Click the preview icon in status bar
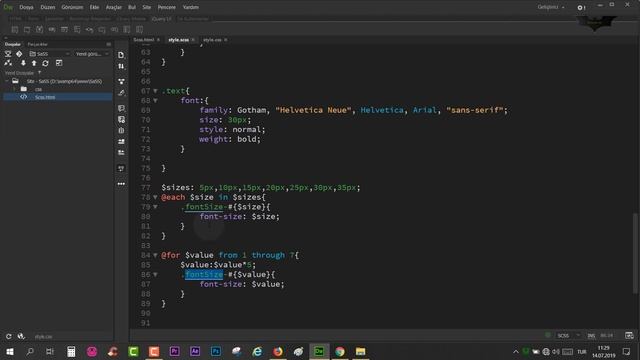 coord(629,336)
